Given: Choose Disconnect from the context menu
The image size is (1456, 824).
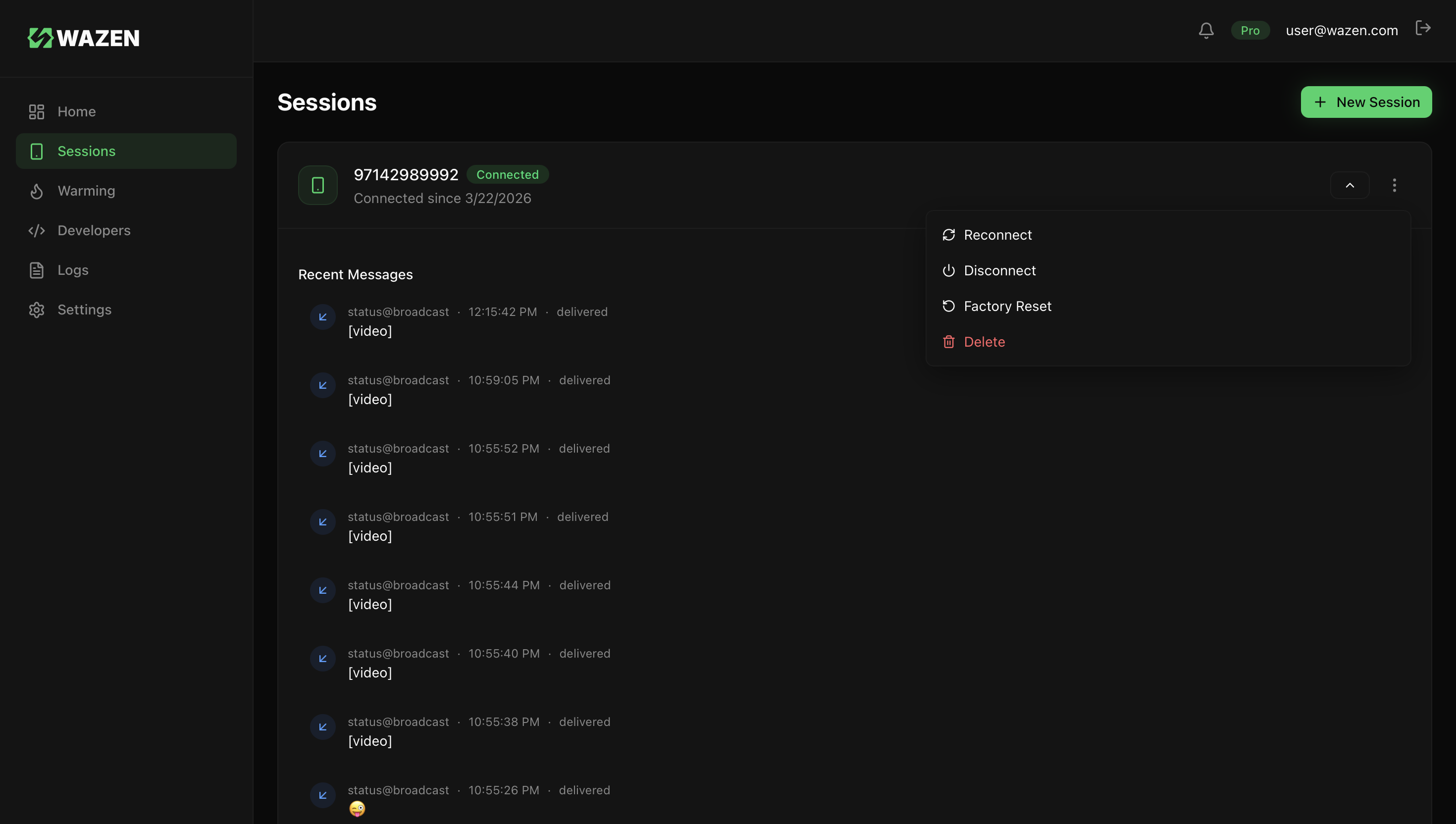Looking at the screenshot, I should pyautogui.click(x=1000, y=270).
